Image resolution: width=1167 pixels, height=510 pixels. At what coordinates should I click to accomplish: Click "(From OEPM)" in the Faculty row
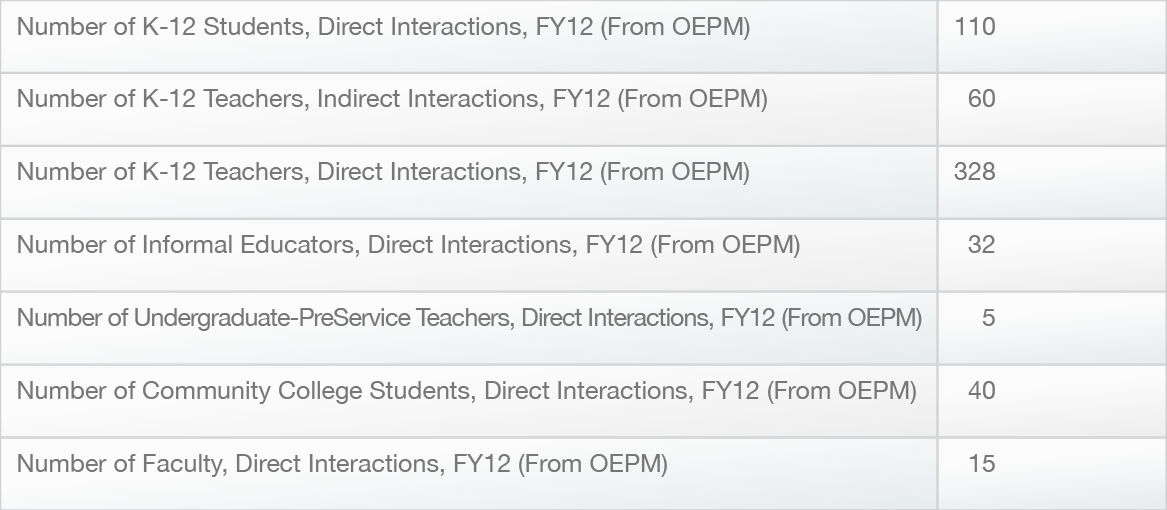coord(593,464)
